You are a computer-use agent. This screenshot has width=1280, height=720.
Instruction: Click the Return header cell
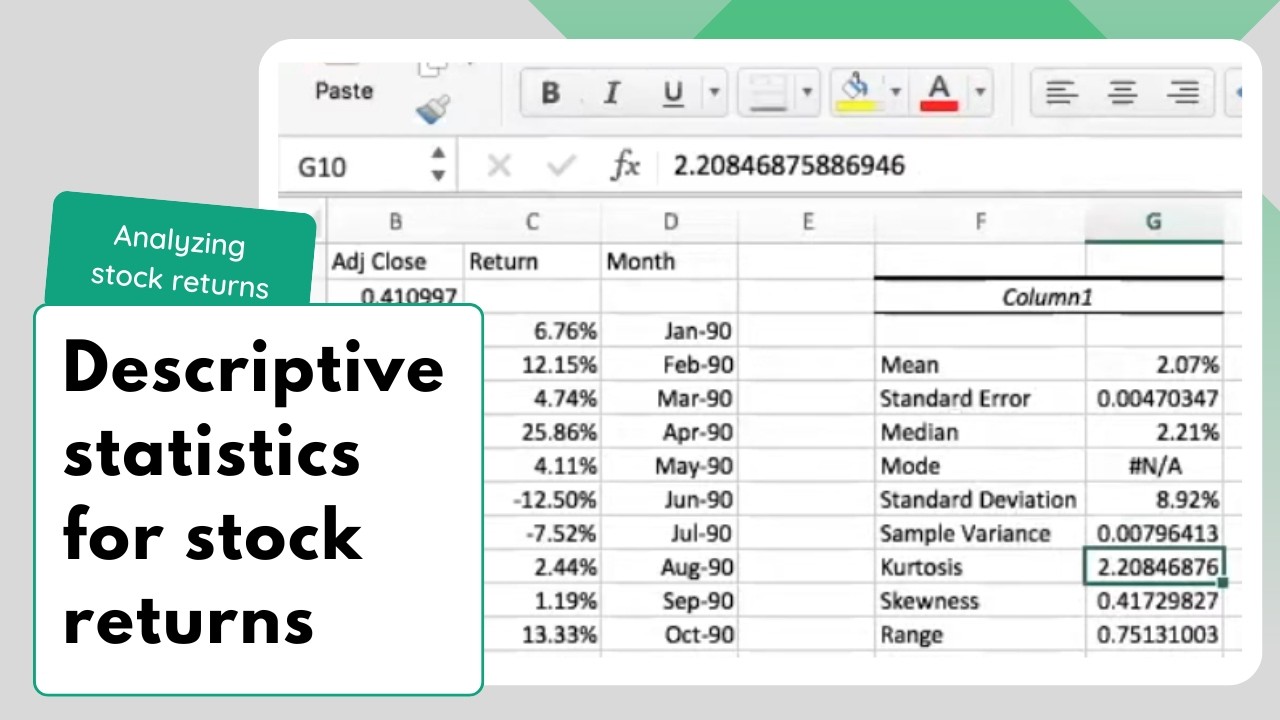point(532,261)
